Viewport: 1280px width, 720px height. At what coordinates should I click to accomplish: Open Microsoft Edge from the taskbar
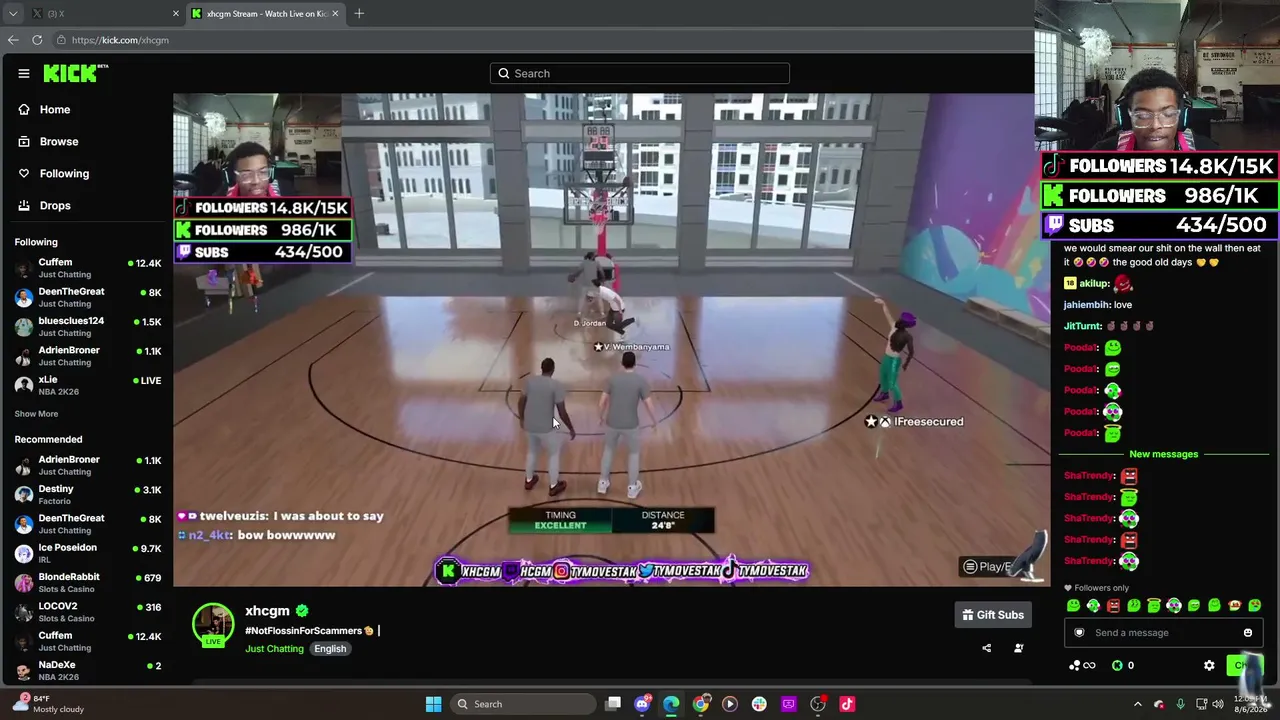point(671,704)
